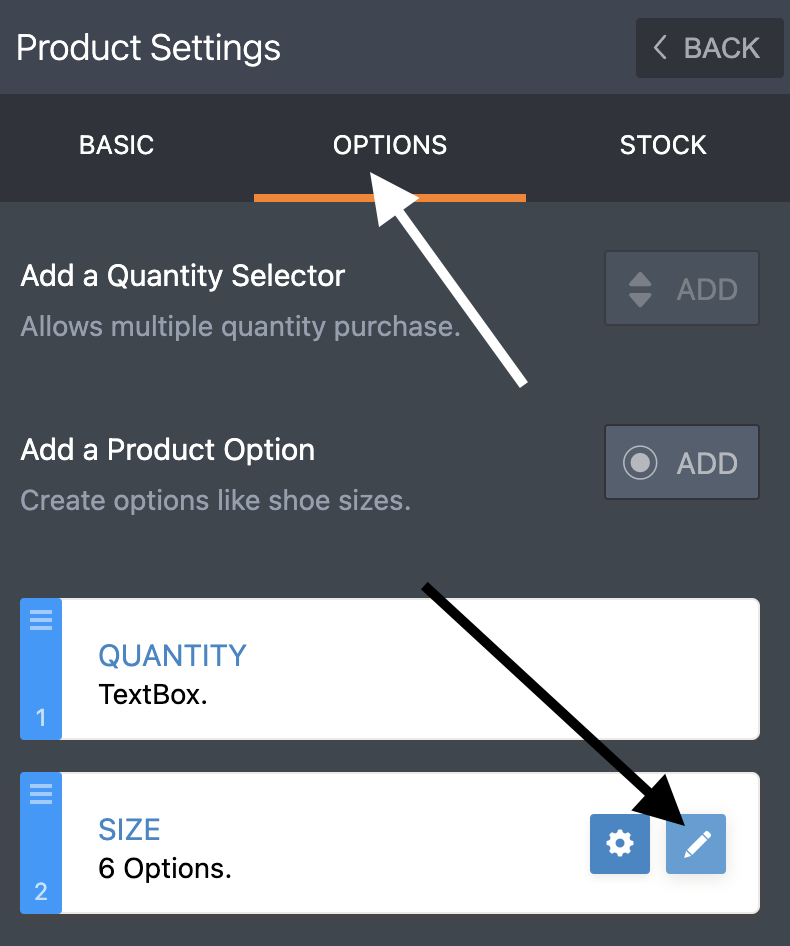Click the number 1 row index badge

41,718
